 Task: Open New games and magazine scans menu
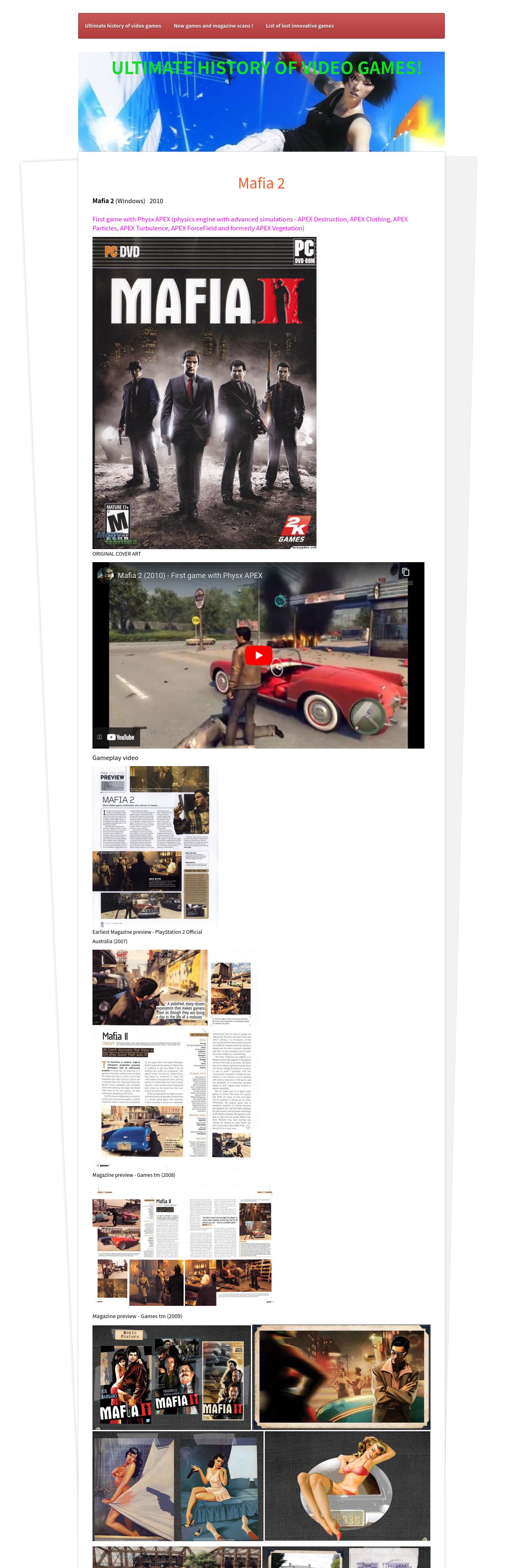[x=213, y=26]
